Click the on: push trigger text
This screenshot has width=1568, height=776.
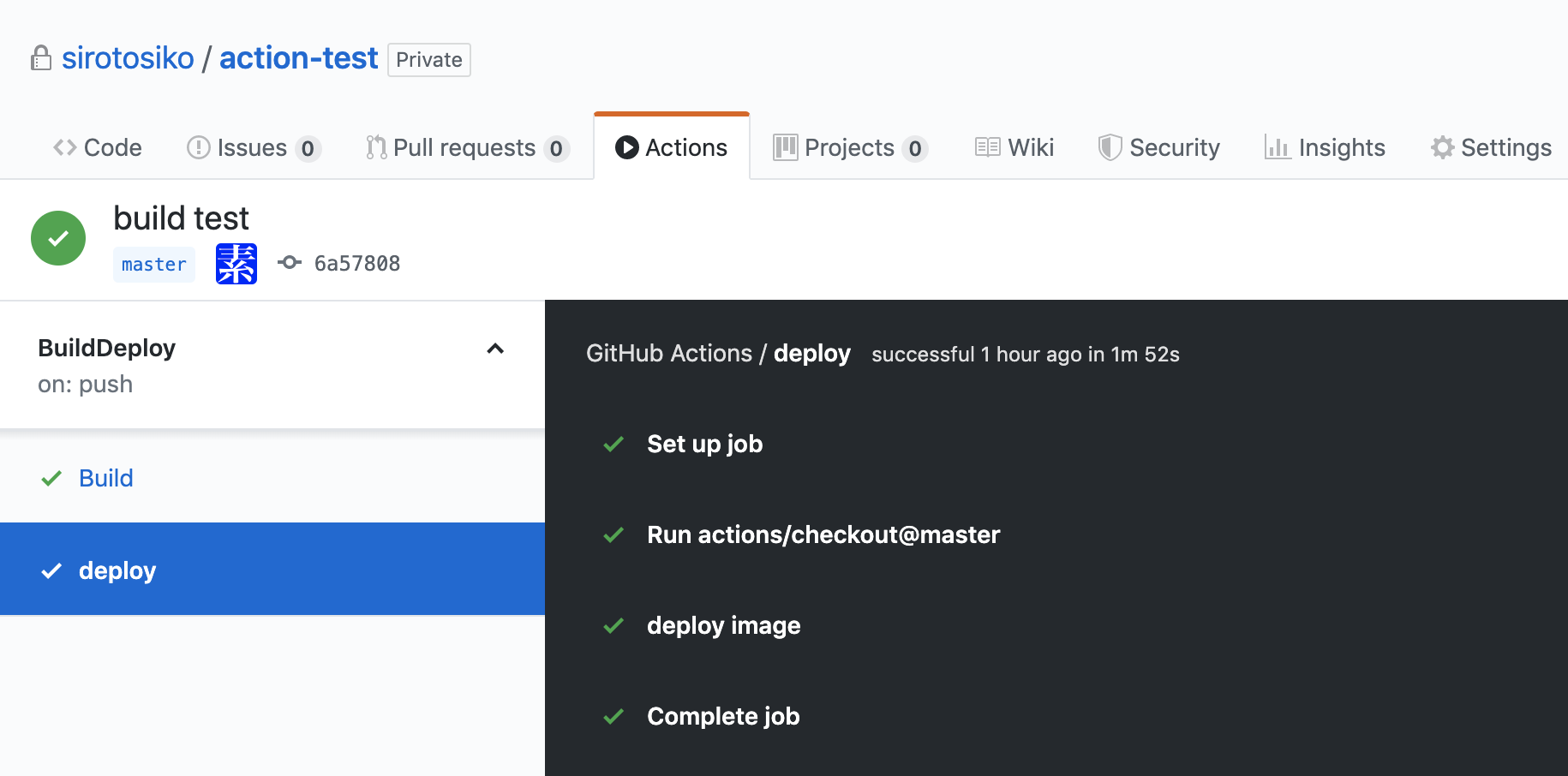[86, 384]
